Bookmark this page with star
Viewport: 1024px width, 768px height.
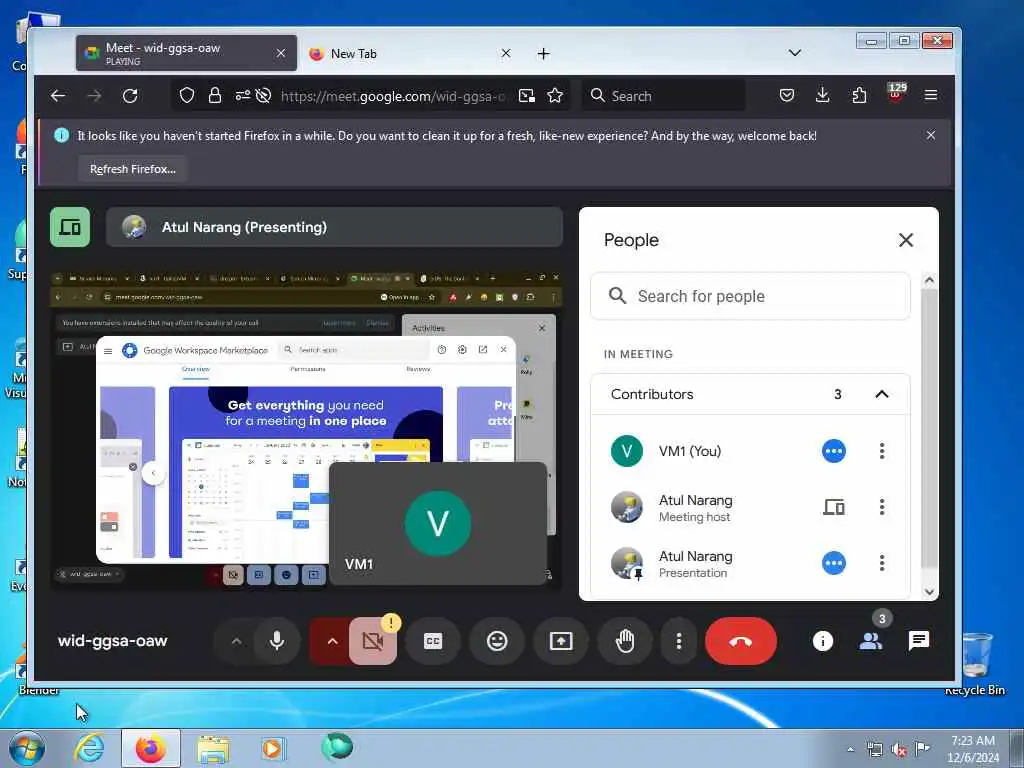point(555,96)
